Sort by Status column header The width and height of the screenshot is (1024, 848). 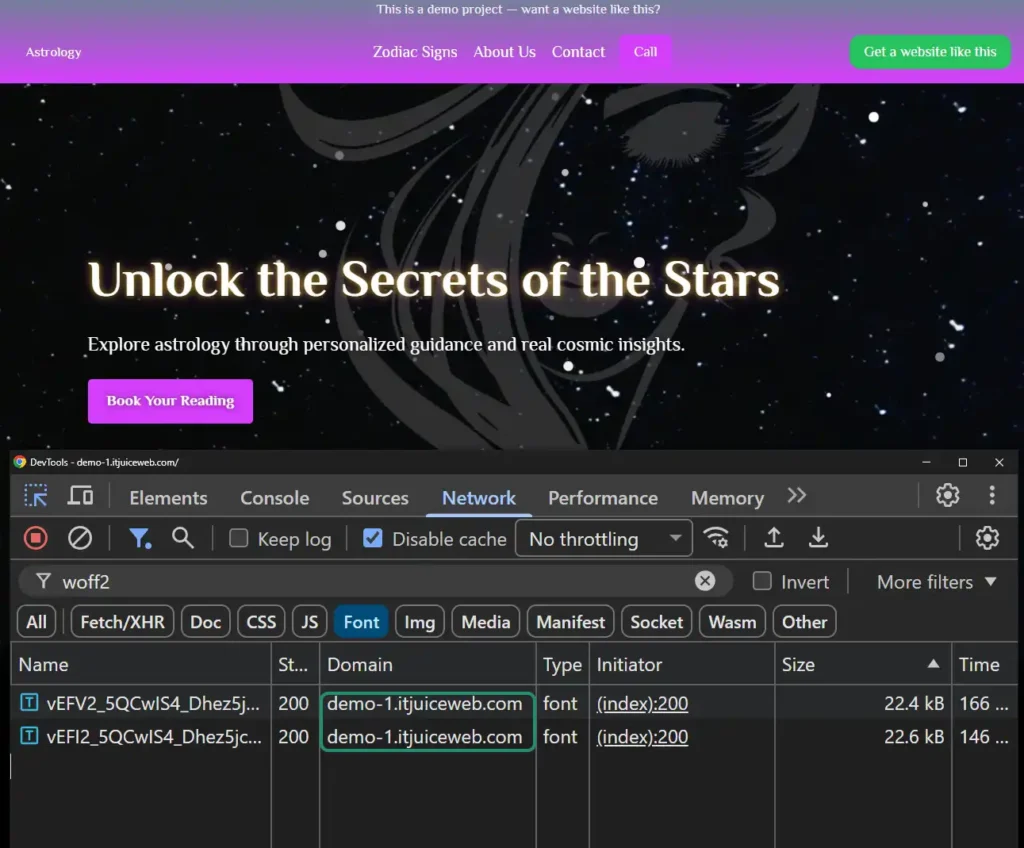[x=295, y=664]
